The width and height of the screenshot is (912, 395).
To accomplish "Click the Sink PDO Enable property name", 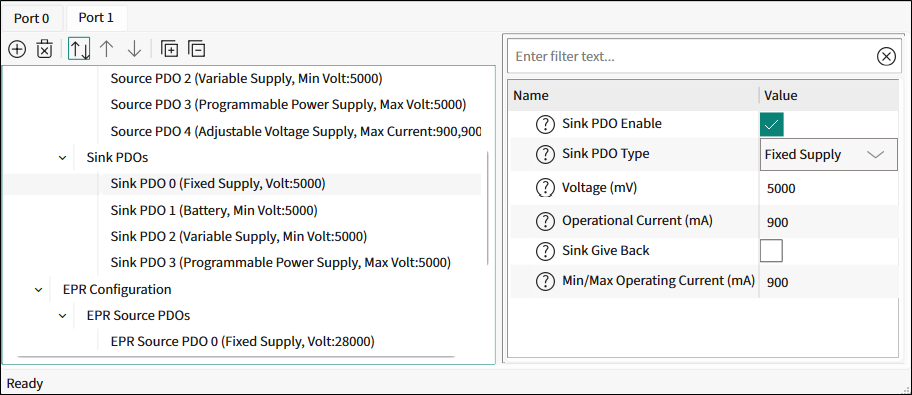I will pyautogui.click(x=611, y=123).
